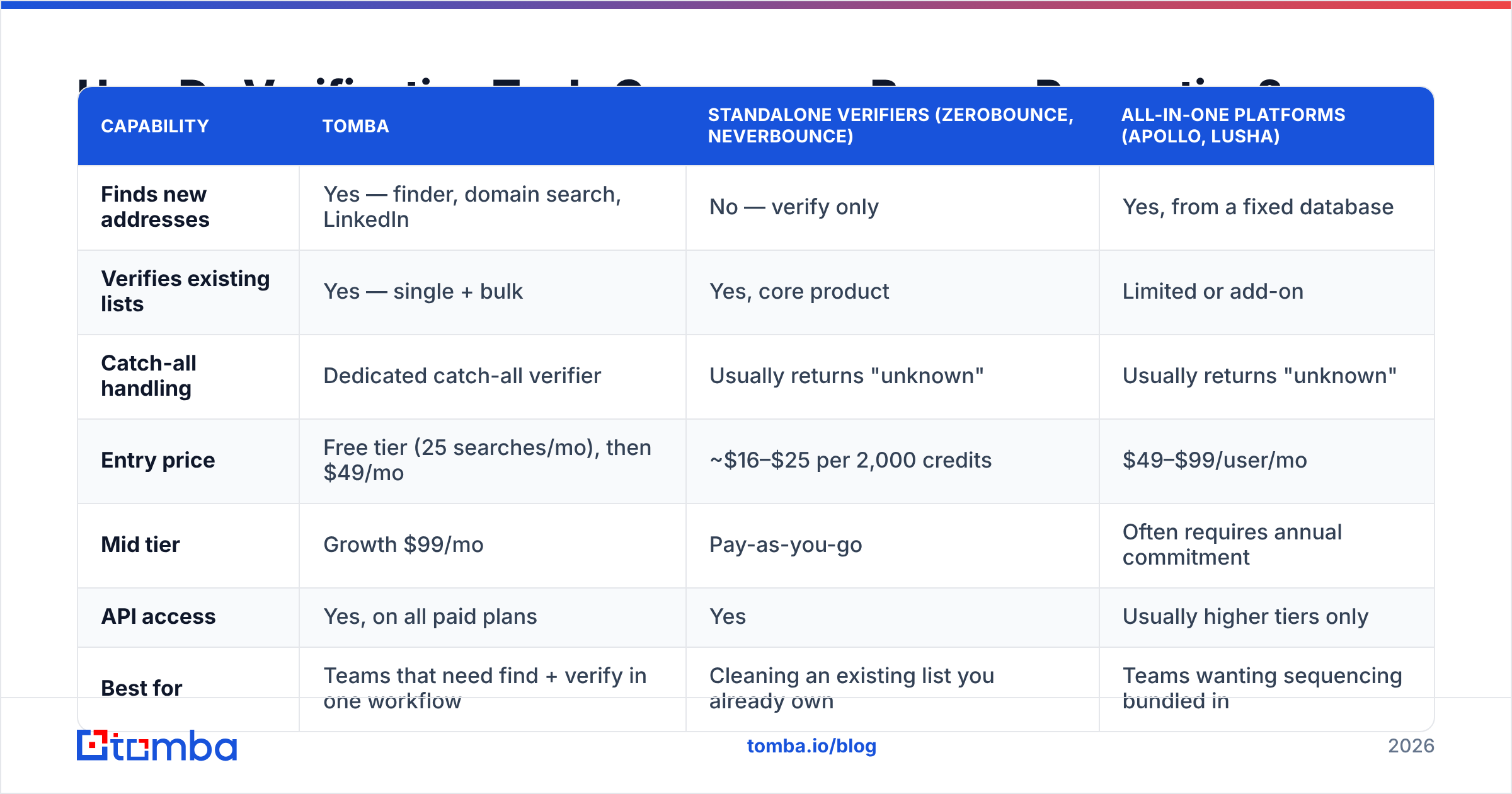Click the Tomba logo
Image resolution: width=1512 pixels, height=794 pixels.
157,745
